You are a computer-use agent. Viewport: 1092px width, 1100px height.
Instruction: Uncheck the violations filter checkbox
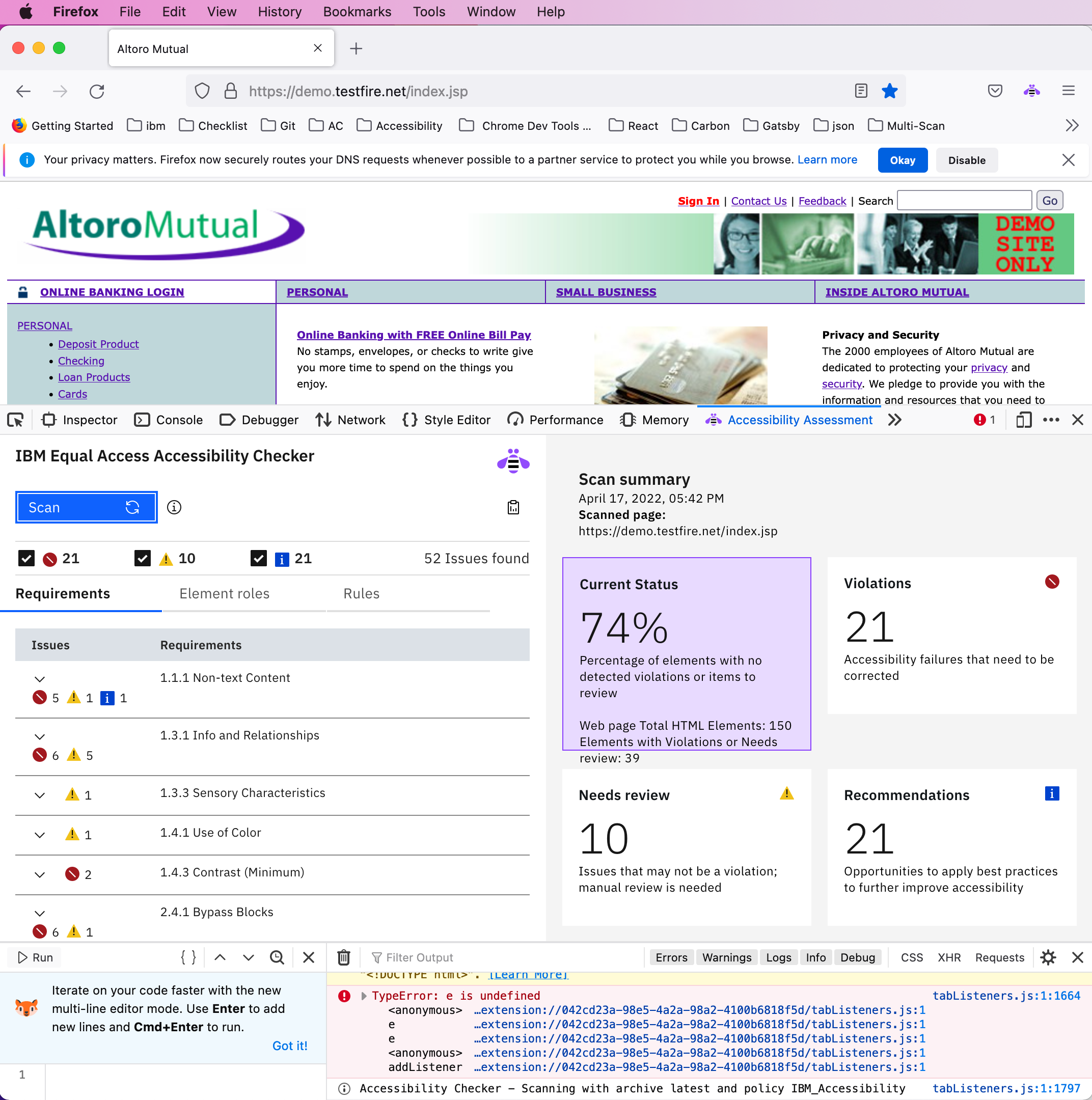pyautogui.click(x=27, y=559)
